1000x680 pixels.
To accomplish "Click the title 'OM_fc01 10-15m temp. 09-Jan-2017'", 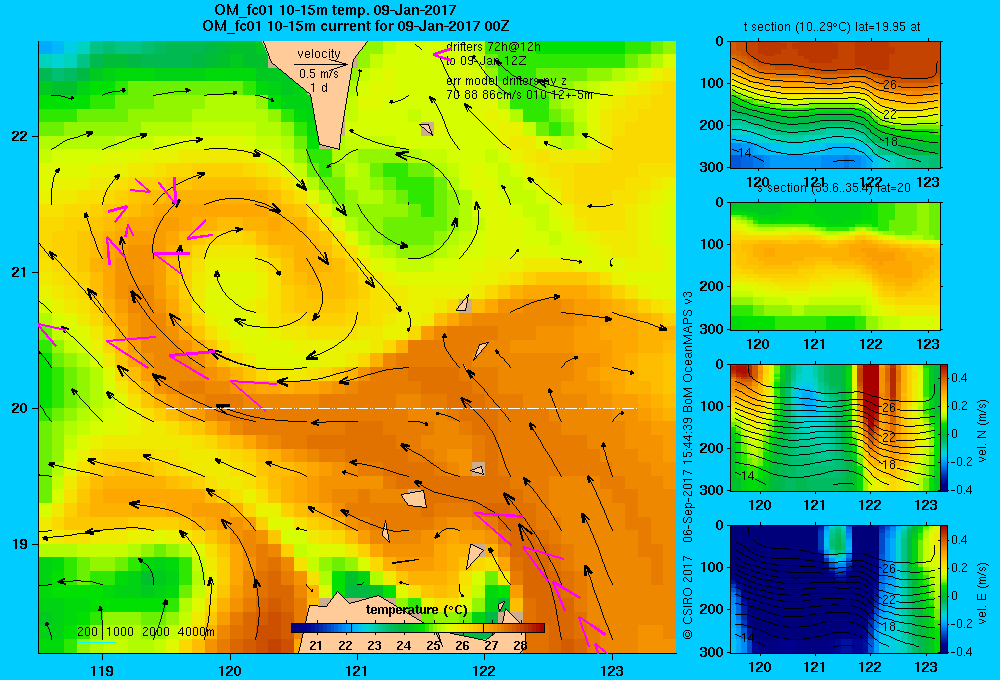I will pyautogui.click(x=335, y=11).
